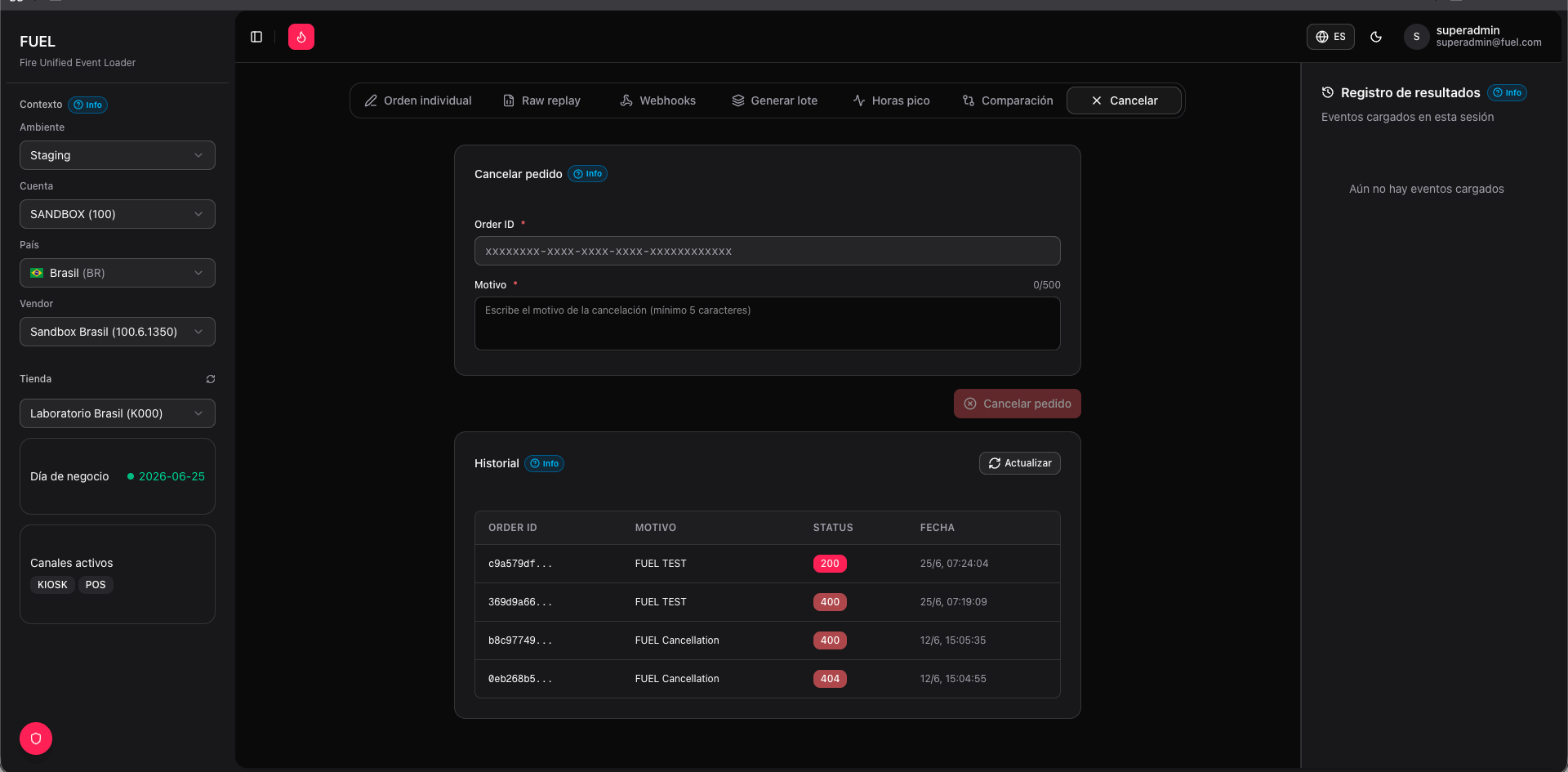Click the date 12/6, 15:05:35
The width and height of the screenshot is (1568, 772).
[953, 640]
